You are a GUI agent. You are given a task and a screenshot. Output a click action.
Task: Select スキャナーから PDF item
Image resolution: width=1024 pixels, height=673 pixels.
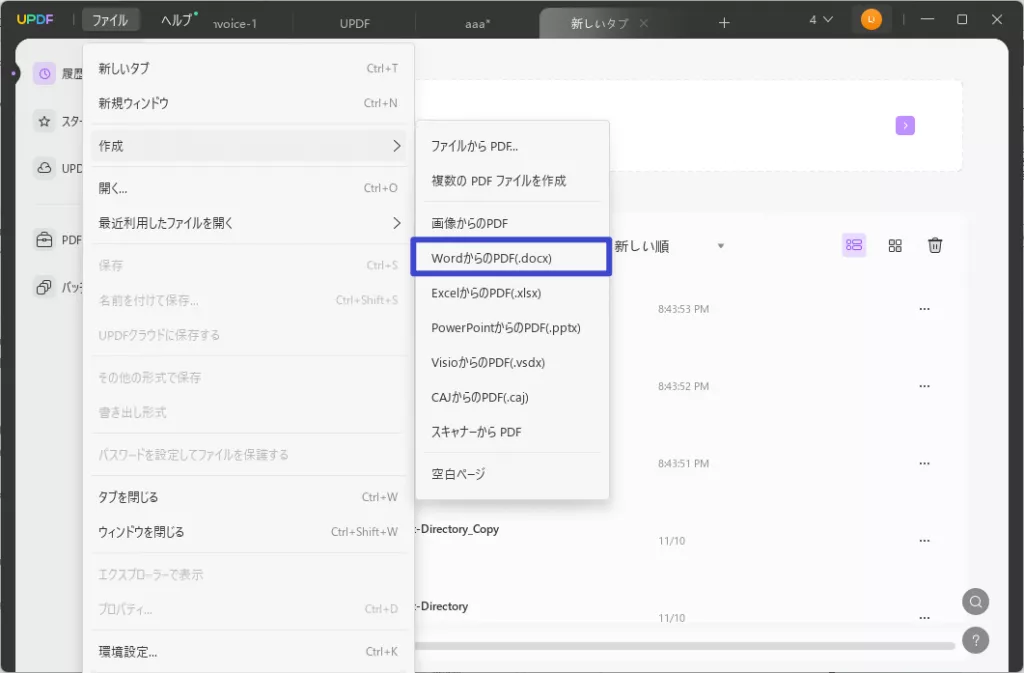click(x=512, y=431)
